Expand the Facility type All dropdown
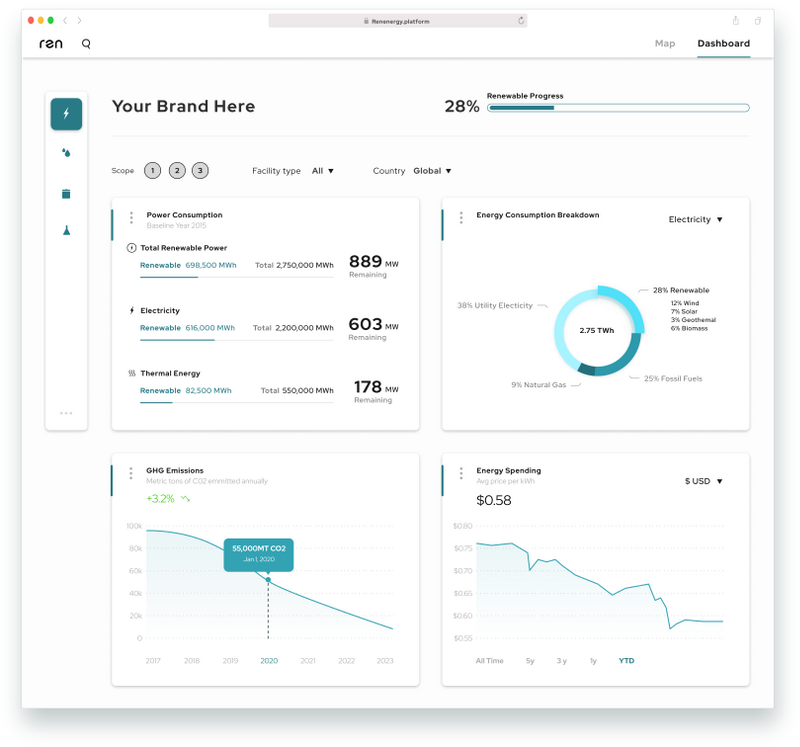The width and height of the screenshot is (800, 747). click(x=322, y=171)
